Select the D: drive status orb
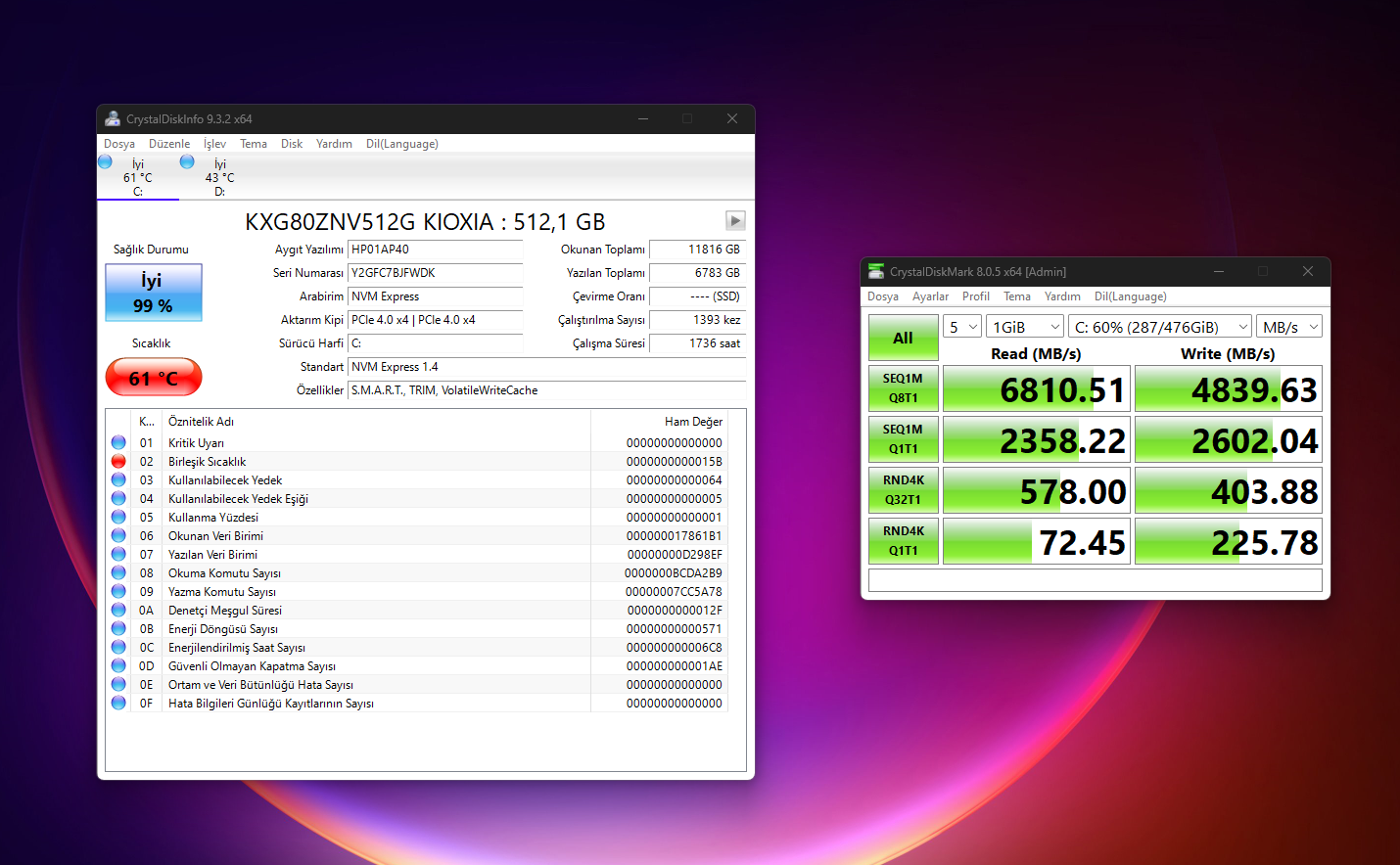Screen dimensions: 1400x865 187,161
